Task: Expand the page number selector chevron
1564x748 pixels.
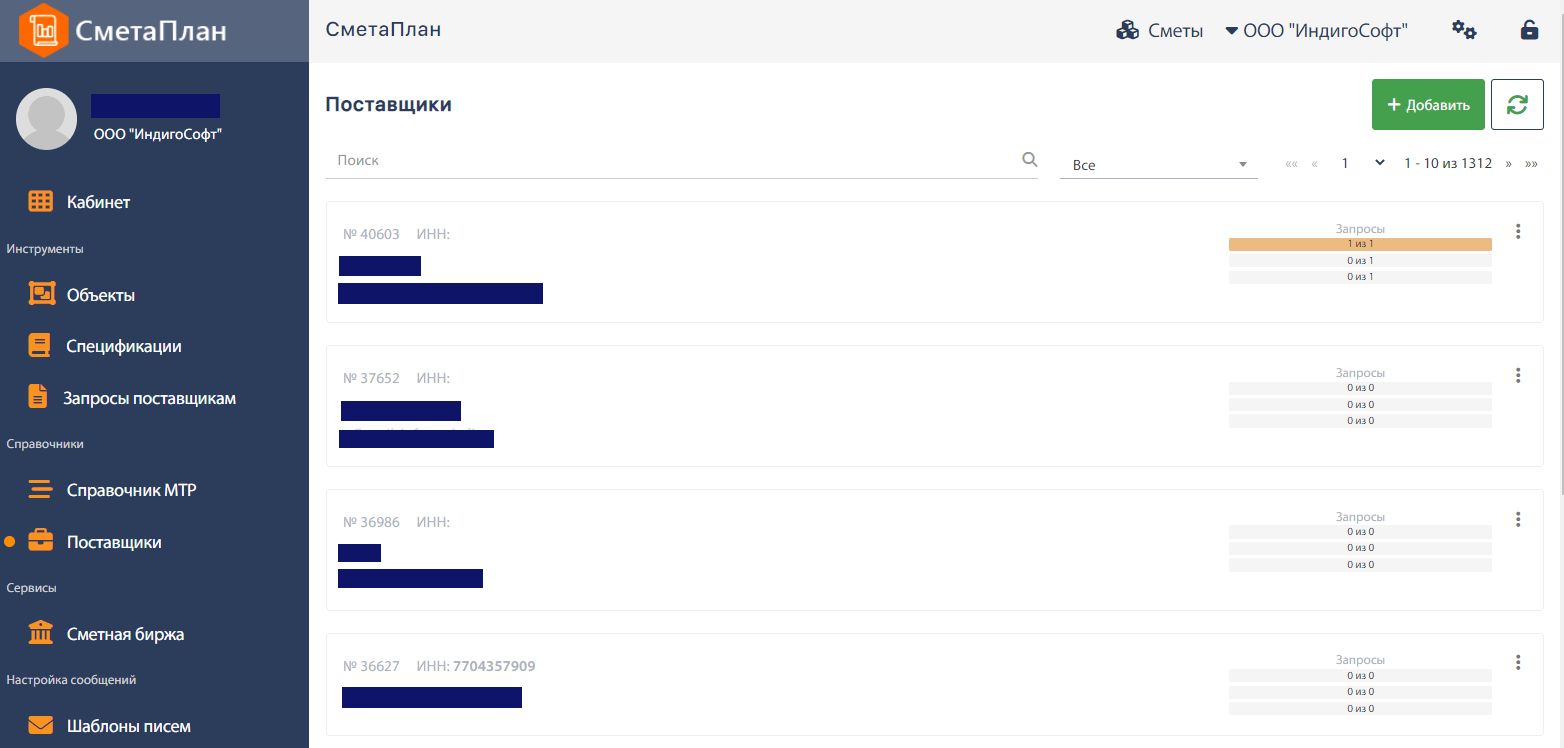Action: 1380,163
